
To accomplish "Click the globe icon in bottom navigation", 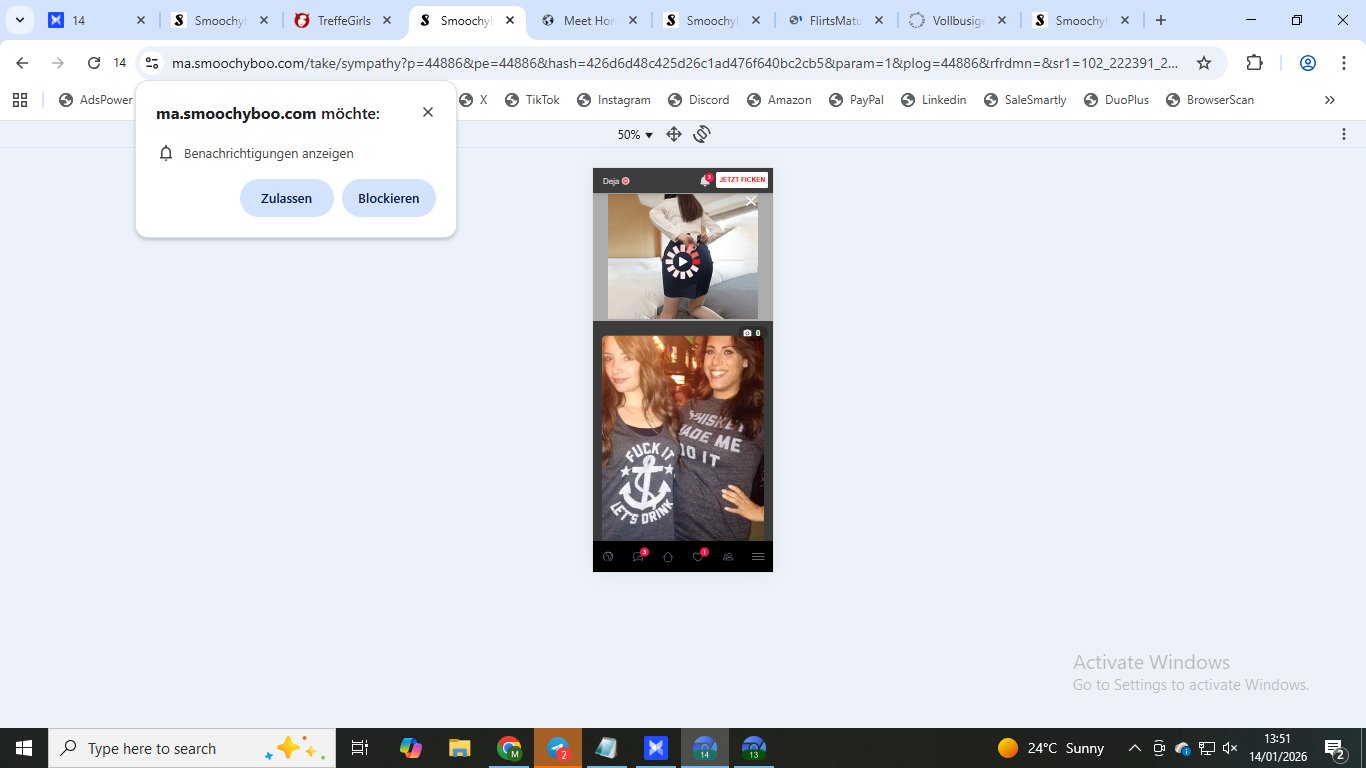I will click(x=608, y=557).
